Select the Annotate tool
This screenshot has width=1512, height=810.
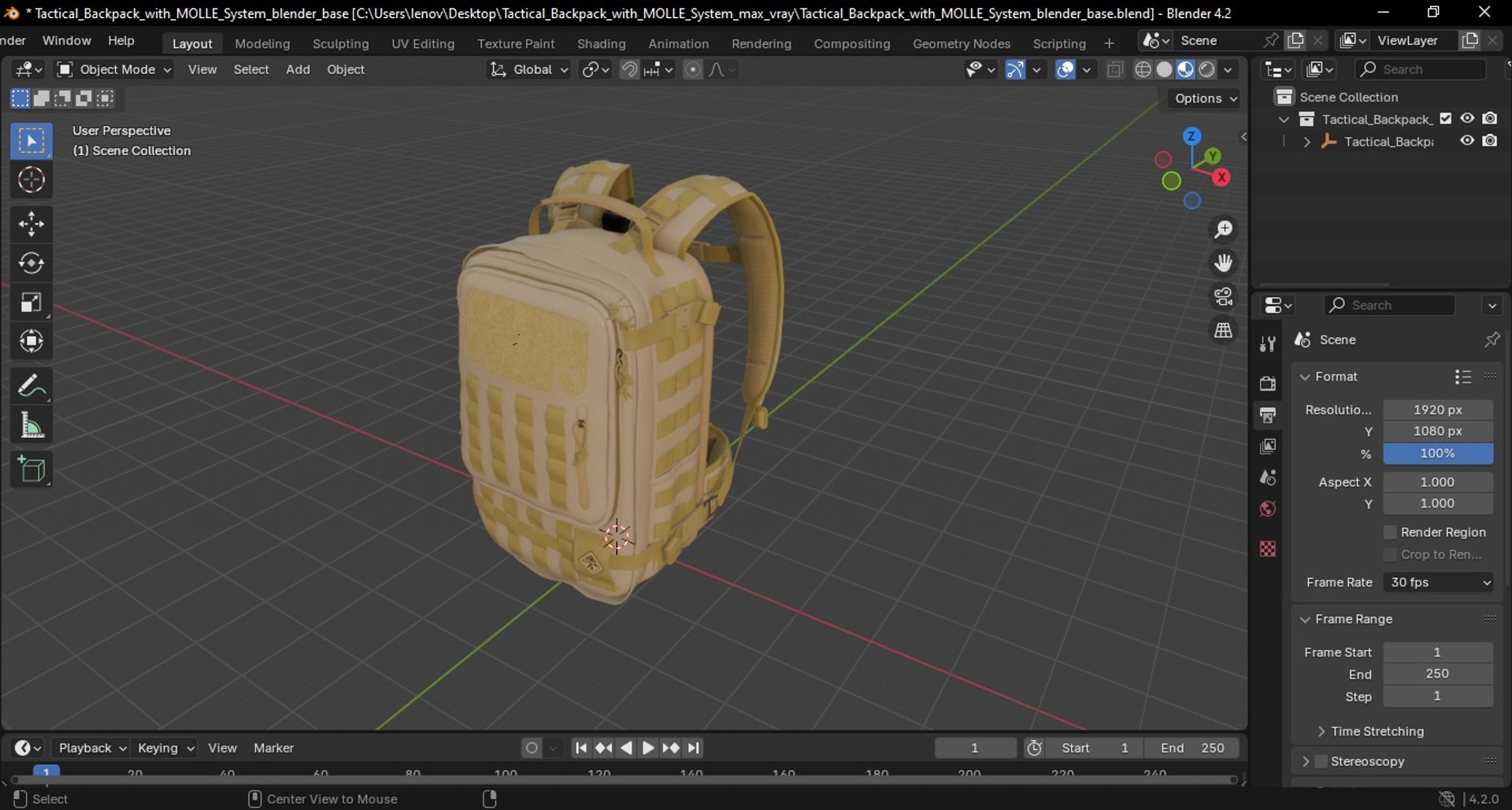coord(31,386)
